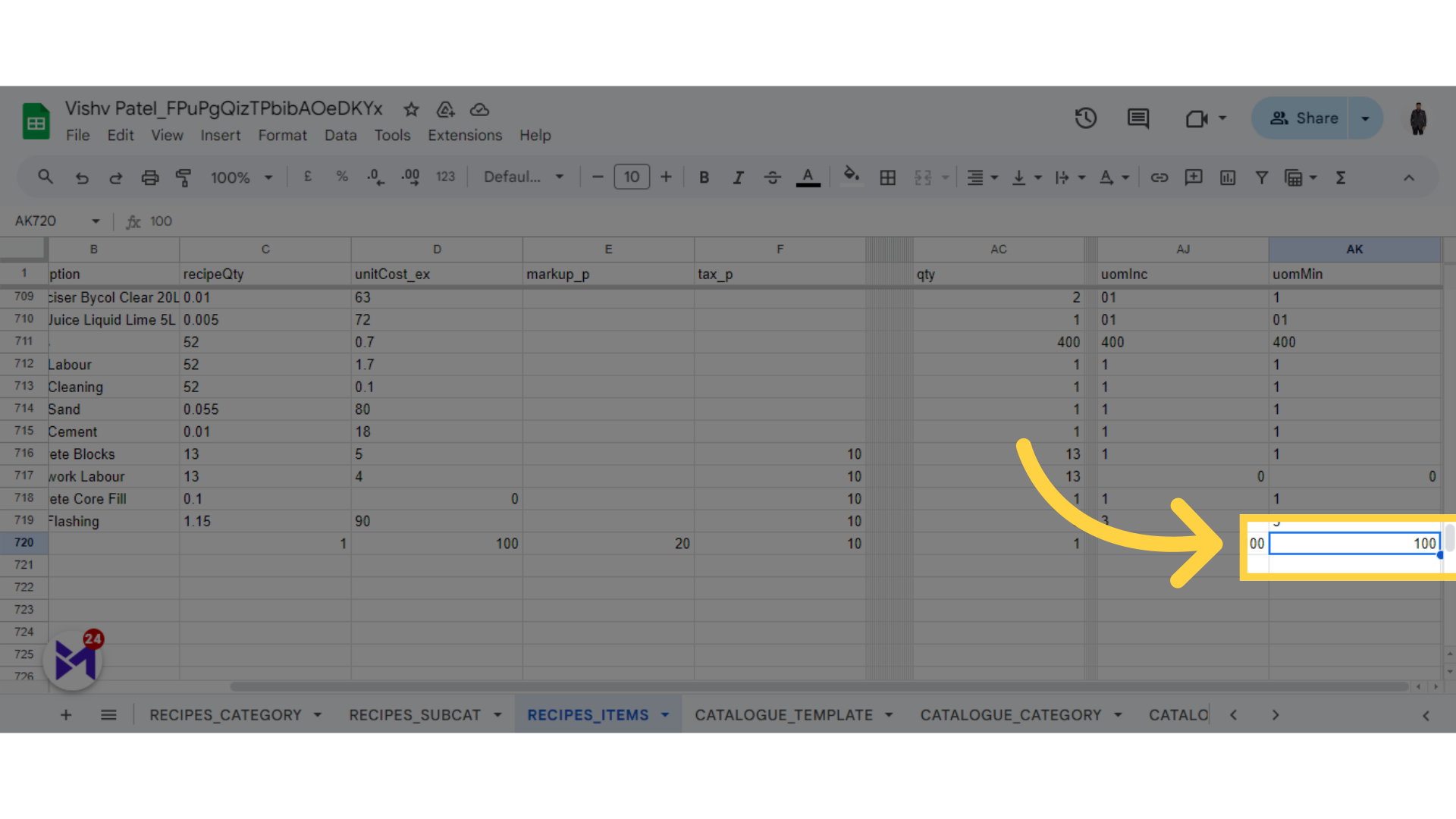Image resolution: width=1456 pixels, height=819 pixels.
Task: Switch to CATALOGUE_TEMPLATE tab
Action: (783, 715)
